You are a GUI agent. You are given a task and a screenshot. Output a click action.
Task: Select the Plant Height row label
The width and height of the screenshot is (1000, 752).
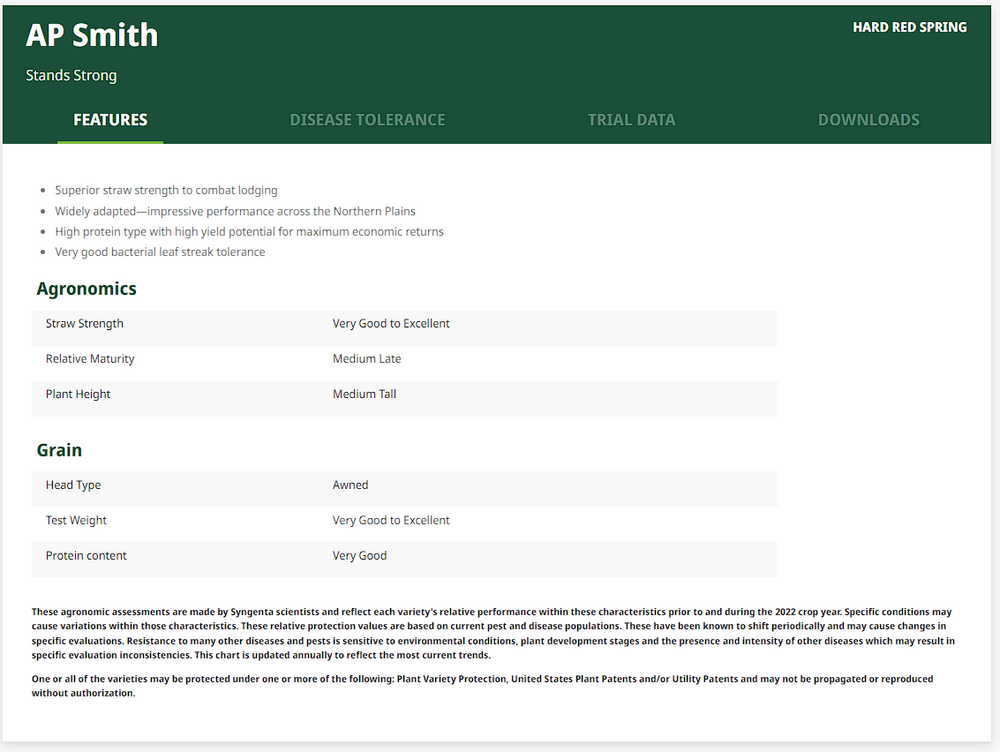point(78,394)
